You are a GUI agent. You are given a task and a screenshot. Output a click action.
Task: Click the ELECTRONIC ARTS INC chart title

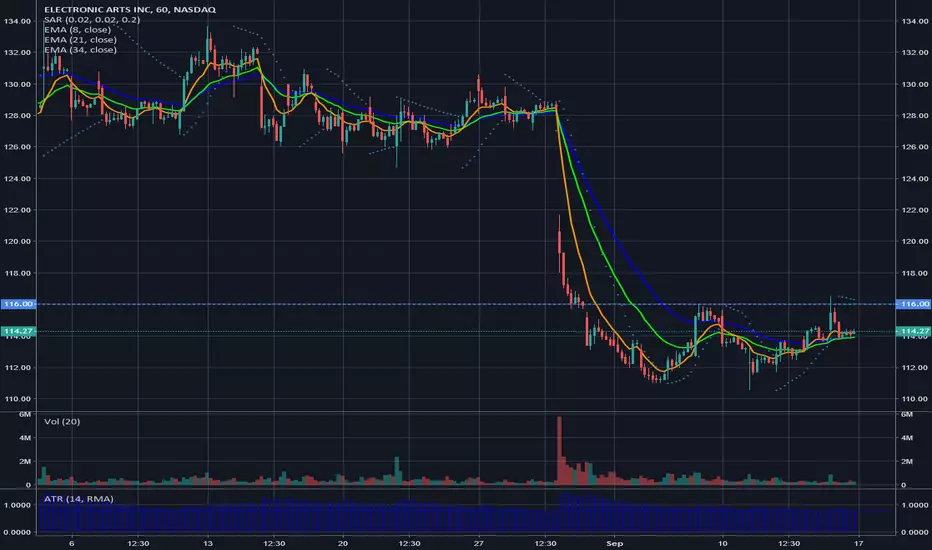(x=130, y=10)
